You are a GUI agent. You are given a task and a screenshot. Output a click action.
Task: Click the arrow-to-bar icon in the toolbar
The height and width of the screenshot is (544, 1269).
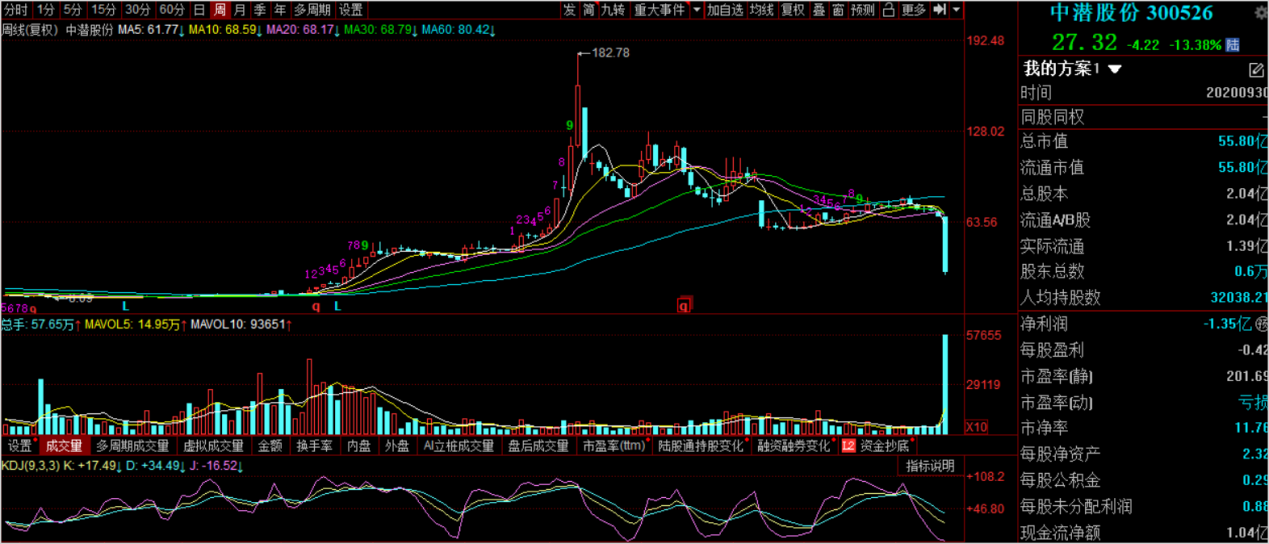click(939, 10)
